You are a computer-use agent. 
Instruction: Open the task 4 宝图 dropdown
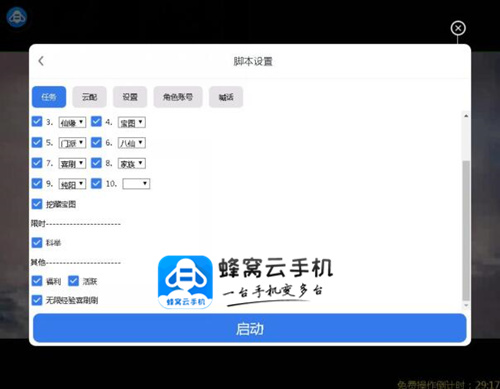[x=132, y=123]
